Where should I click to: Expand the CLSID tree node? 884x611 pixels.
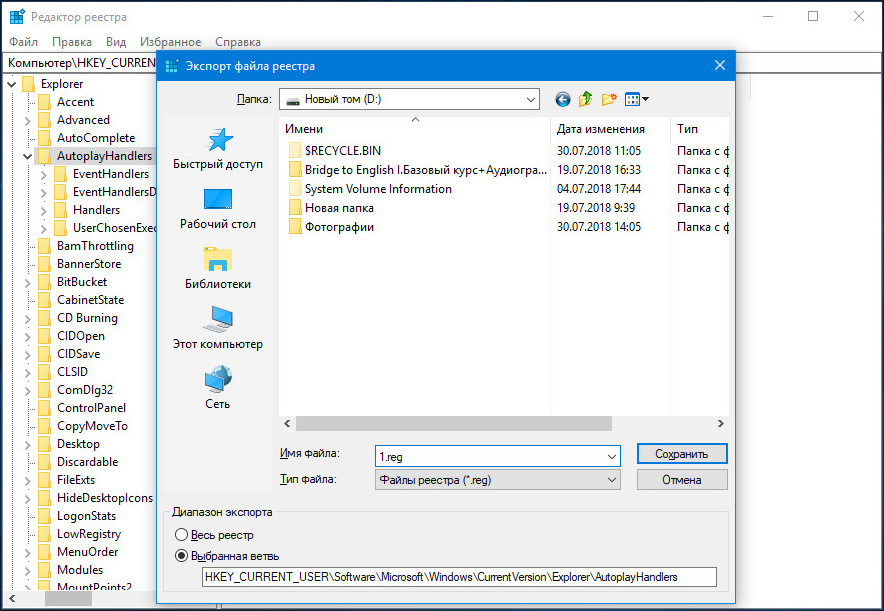pyautogui.click(x=28, y=373)
